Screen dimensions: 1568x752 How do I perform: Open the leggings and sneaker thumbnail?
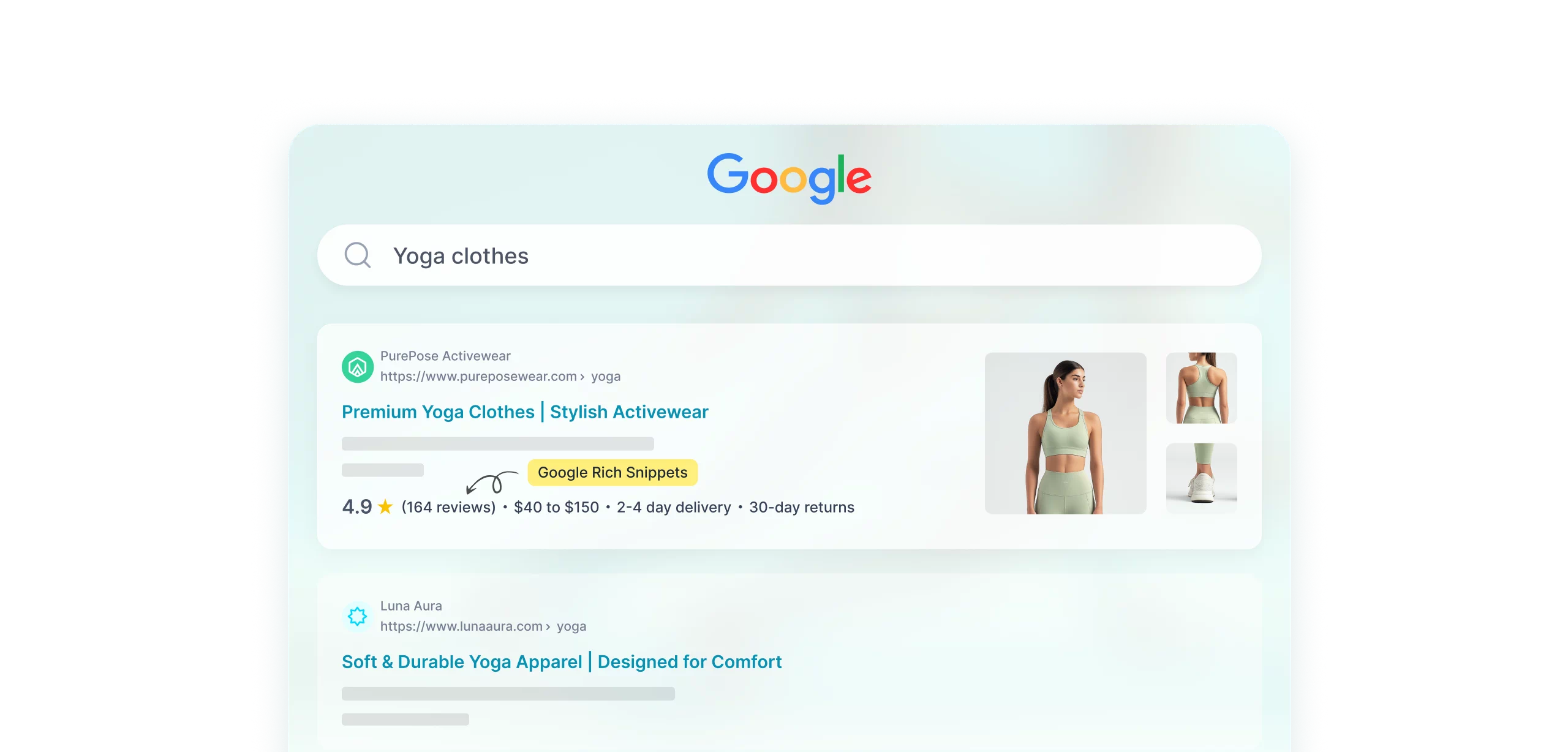click(x=1202, y=478)
